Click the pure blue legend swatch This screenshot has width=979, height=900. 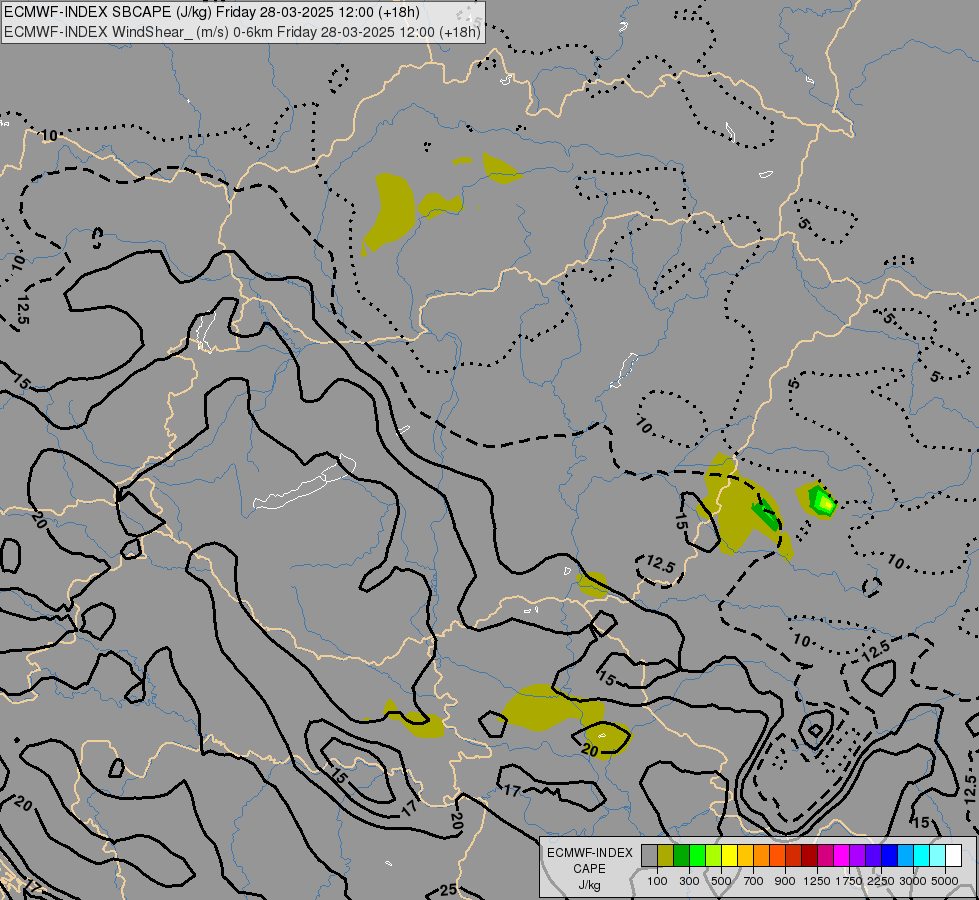click(x=889, y=855)
